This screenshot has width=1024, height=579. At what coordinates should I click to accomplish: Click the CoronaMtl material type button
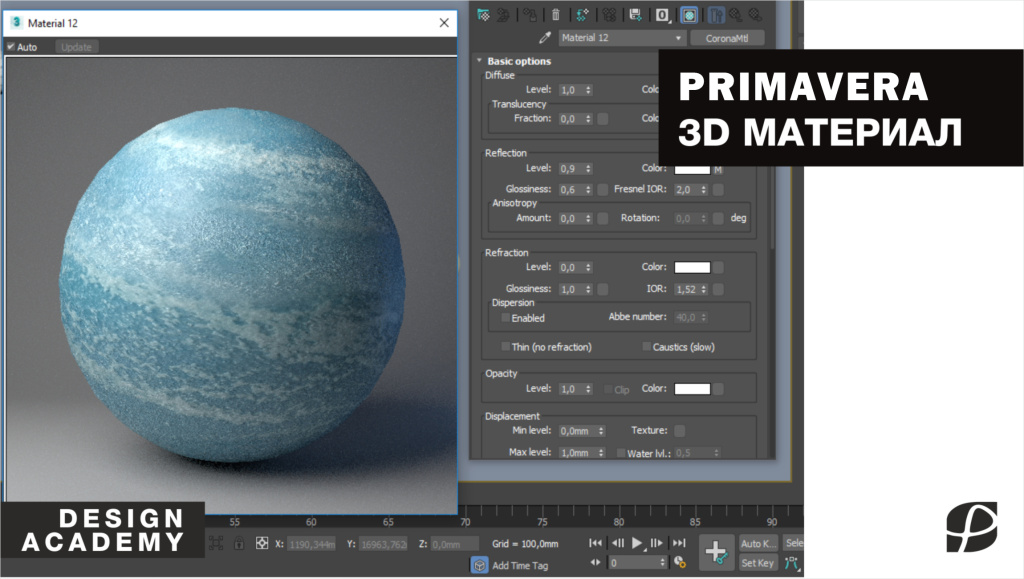(727, 38)
